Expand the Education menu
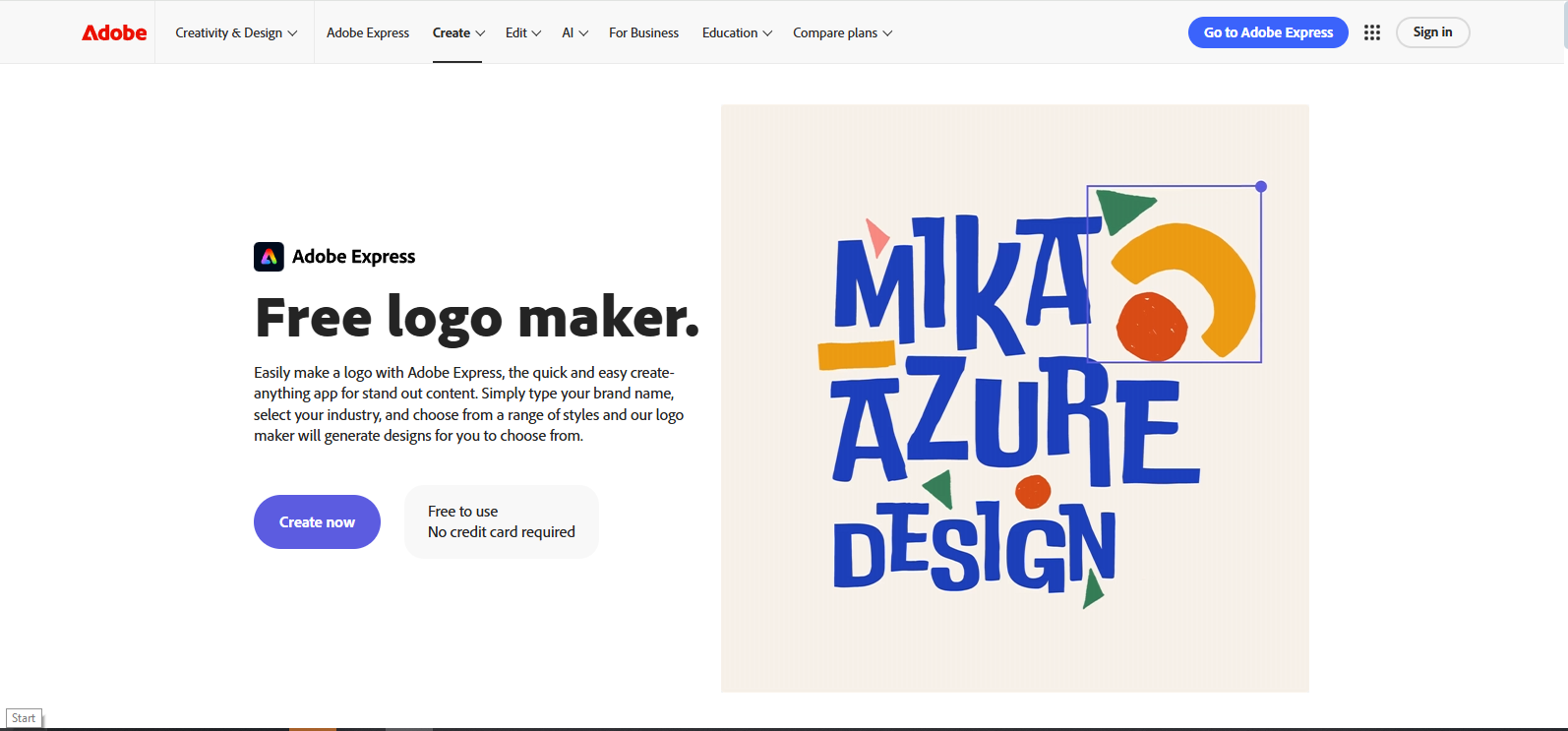The height and width of the screenshot is (731, 1568). (737, 32)
